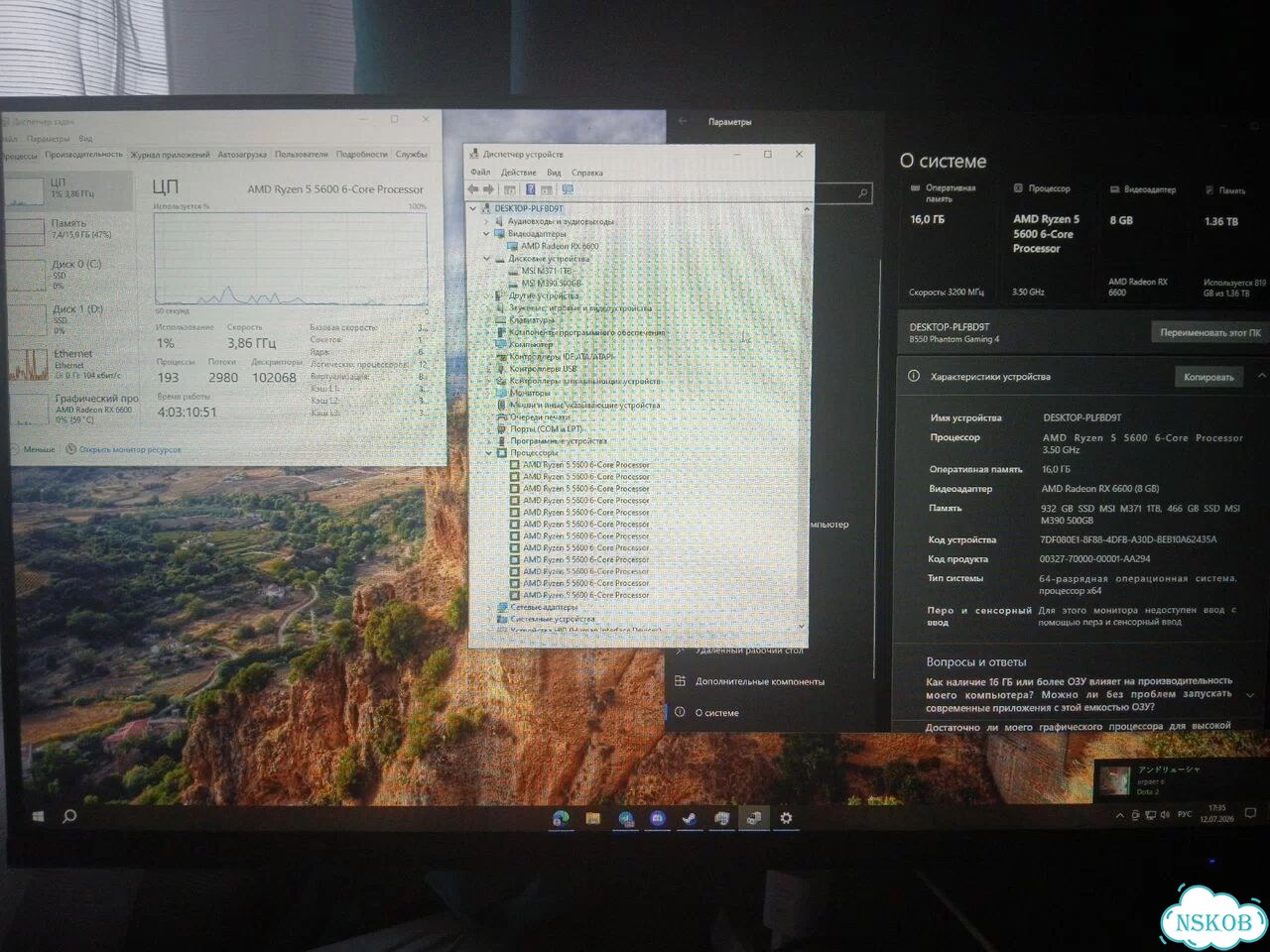Open Steam from the taskbar

coord(689,818)
